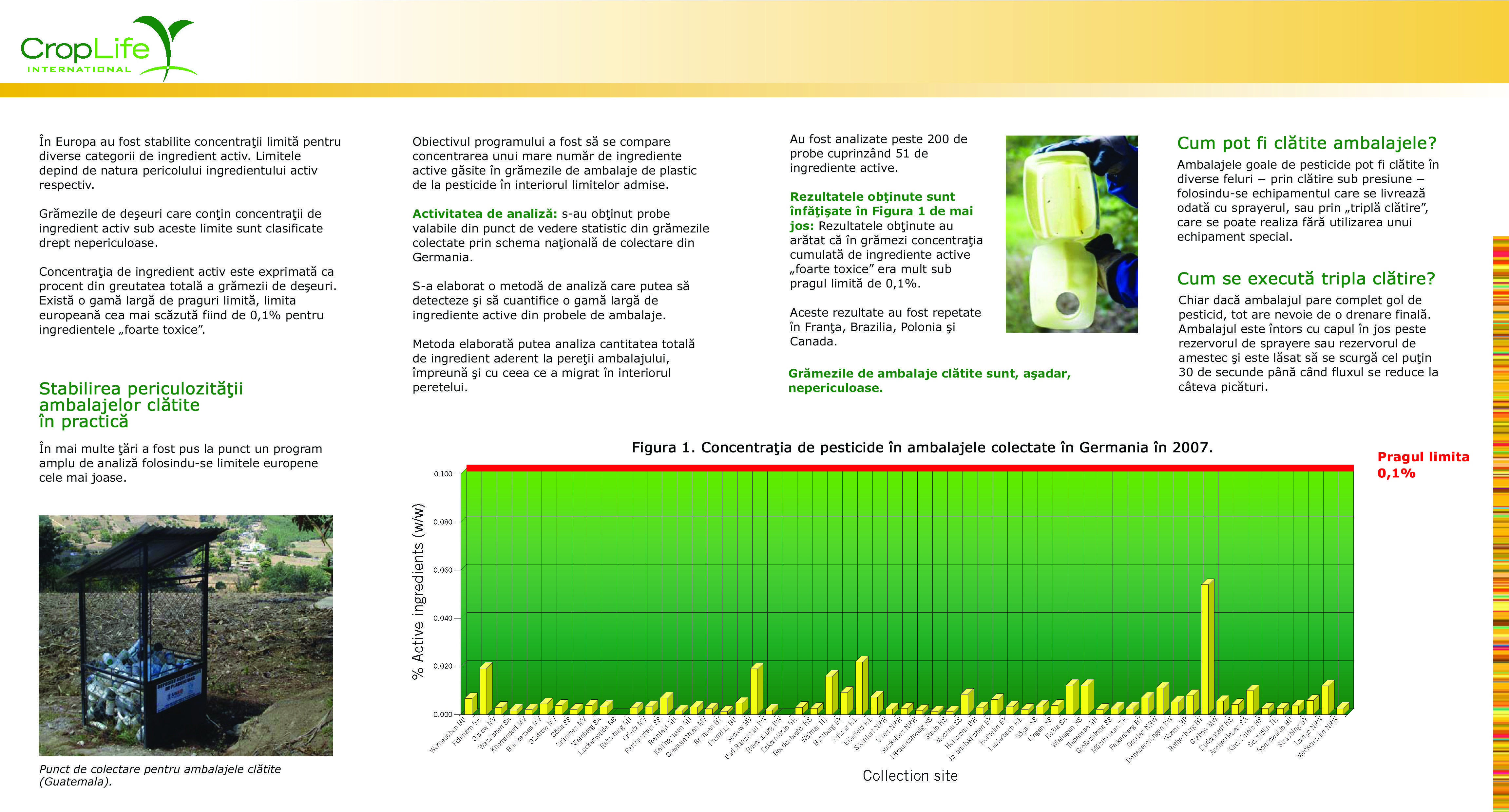
Task: Click the heading 'Cum se execută tripla clătire?'
Action: [x=1306, y=278]
